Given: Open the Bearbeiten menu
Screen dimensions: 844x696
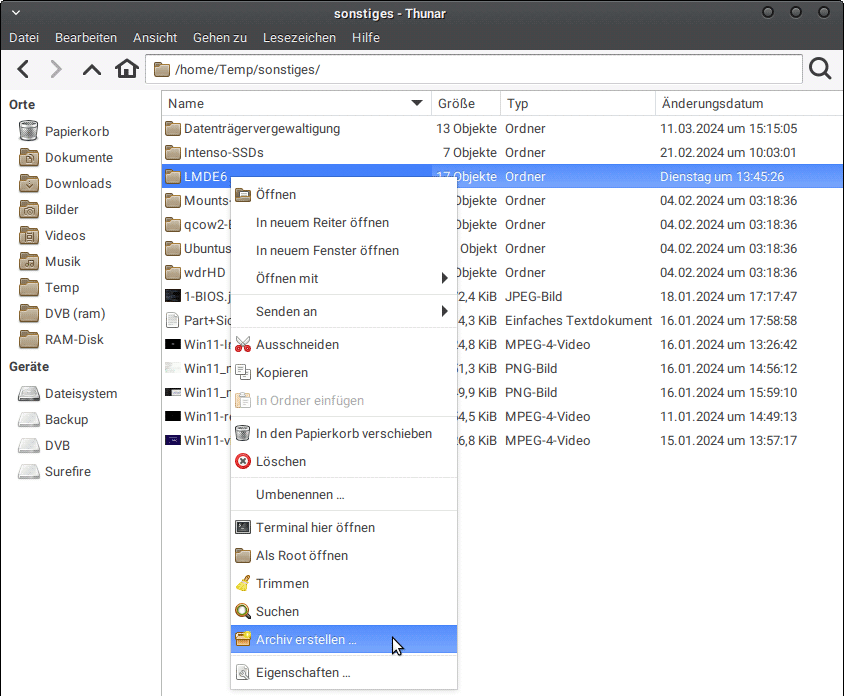Looking at the screenshot, I should tap(86, 38).
